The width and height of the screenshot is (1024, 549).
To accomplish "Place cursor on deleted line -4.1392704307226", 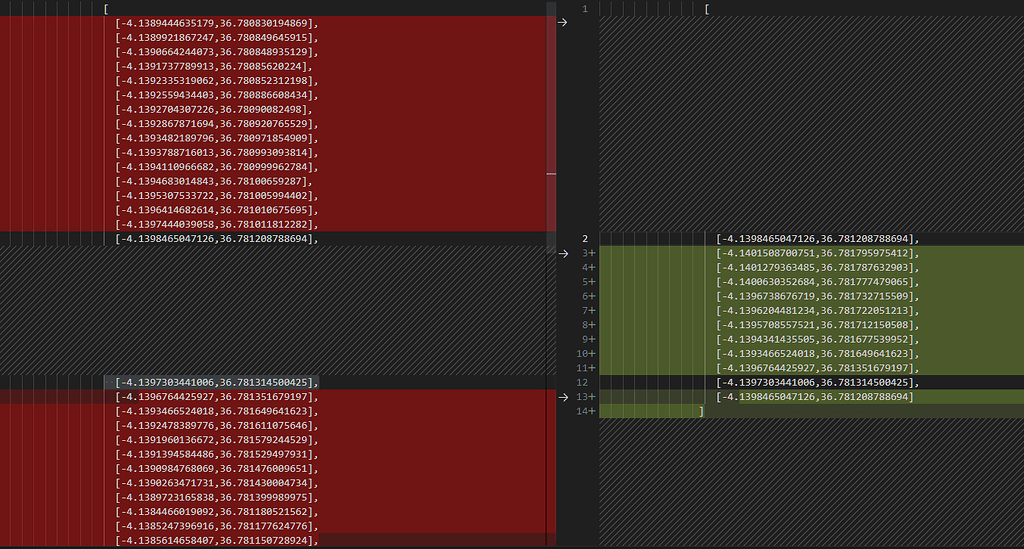I will [x=213, y=109].
